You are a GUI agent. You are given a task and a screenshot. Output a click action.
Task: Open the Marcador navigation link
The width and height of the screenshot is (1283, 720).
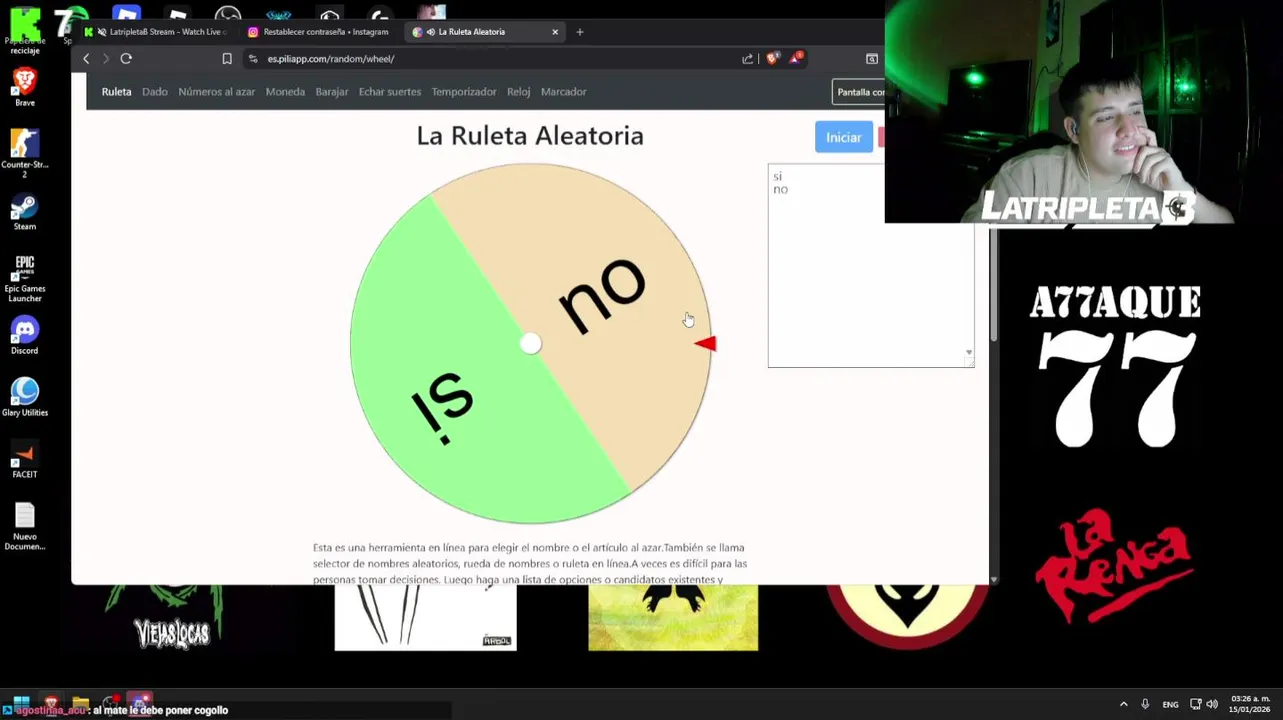click(x=564, y=92)
